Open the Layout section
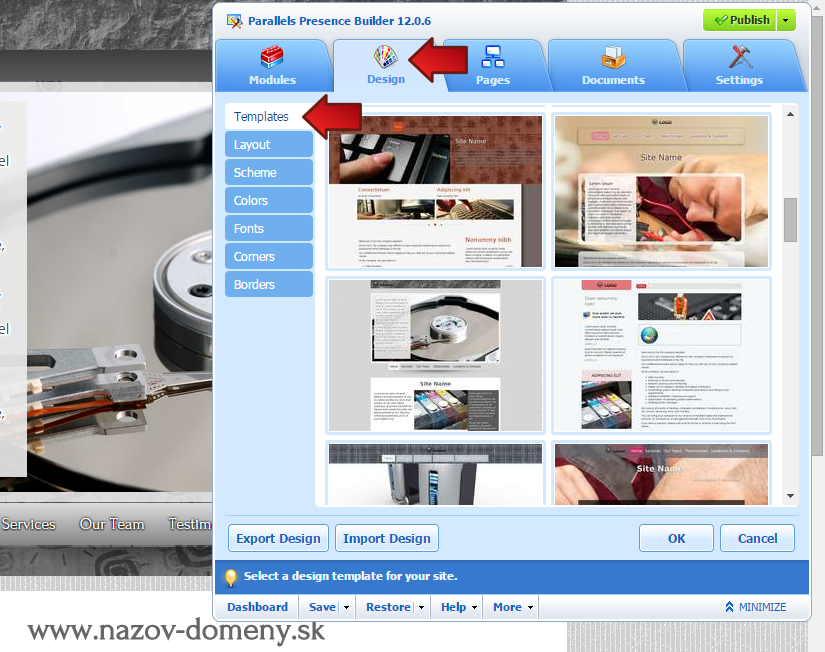This screenshot has width=825, height=652. (x=269, y=144)
